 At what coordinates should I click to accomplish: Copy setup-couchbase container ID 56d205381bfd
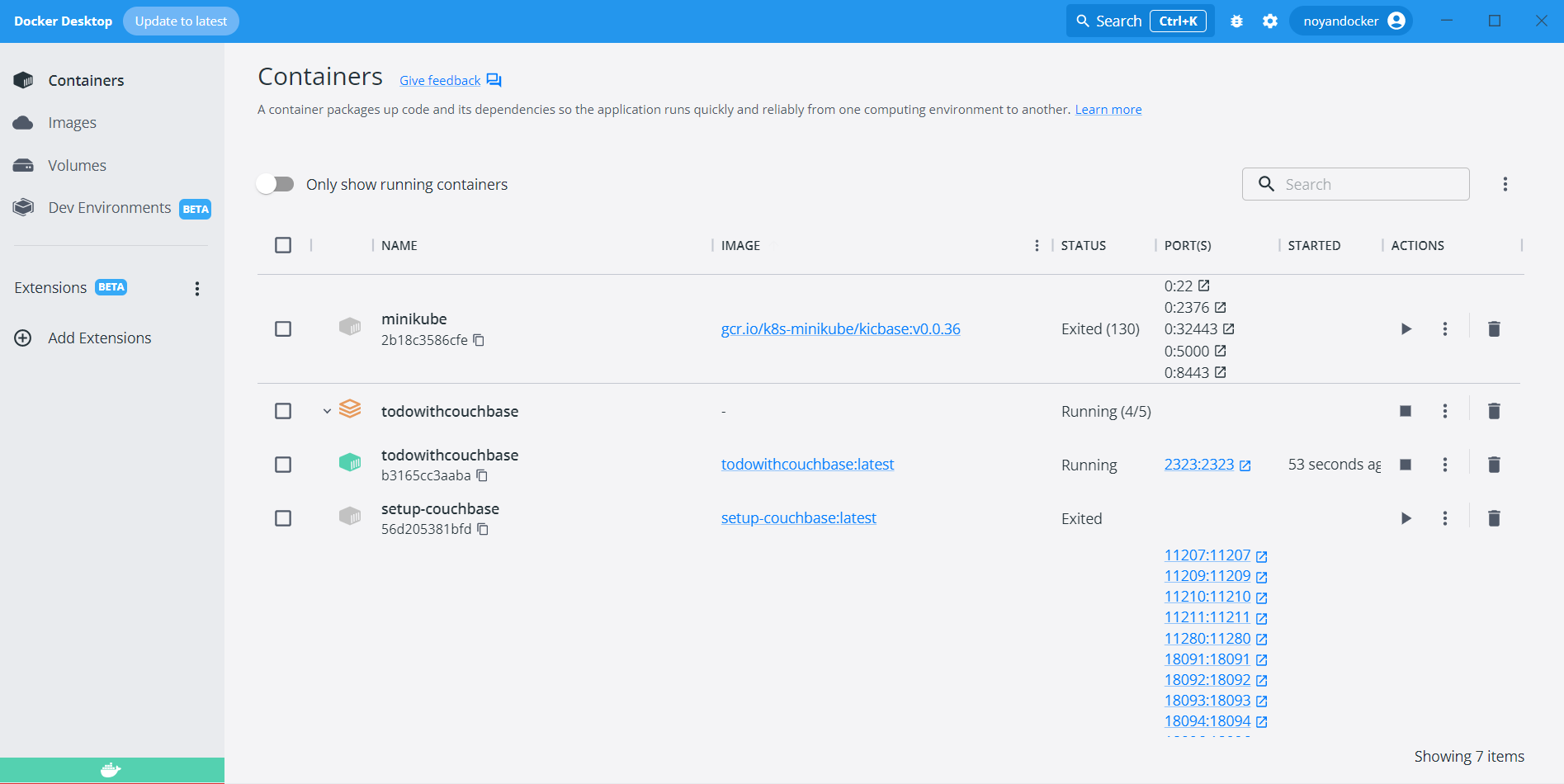coord(483,529)
